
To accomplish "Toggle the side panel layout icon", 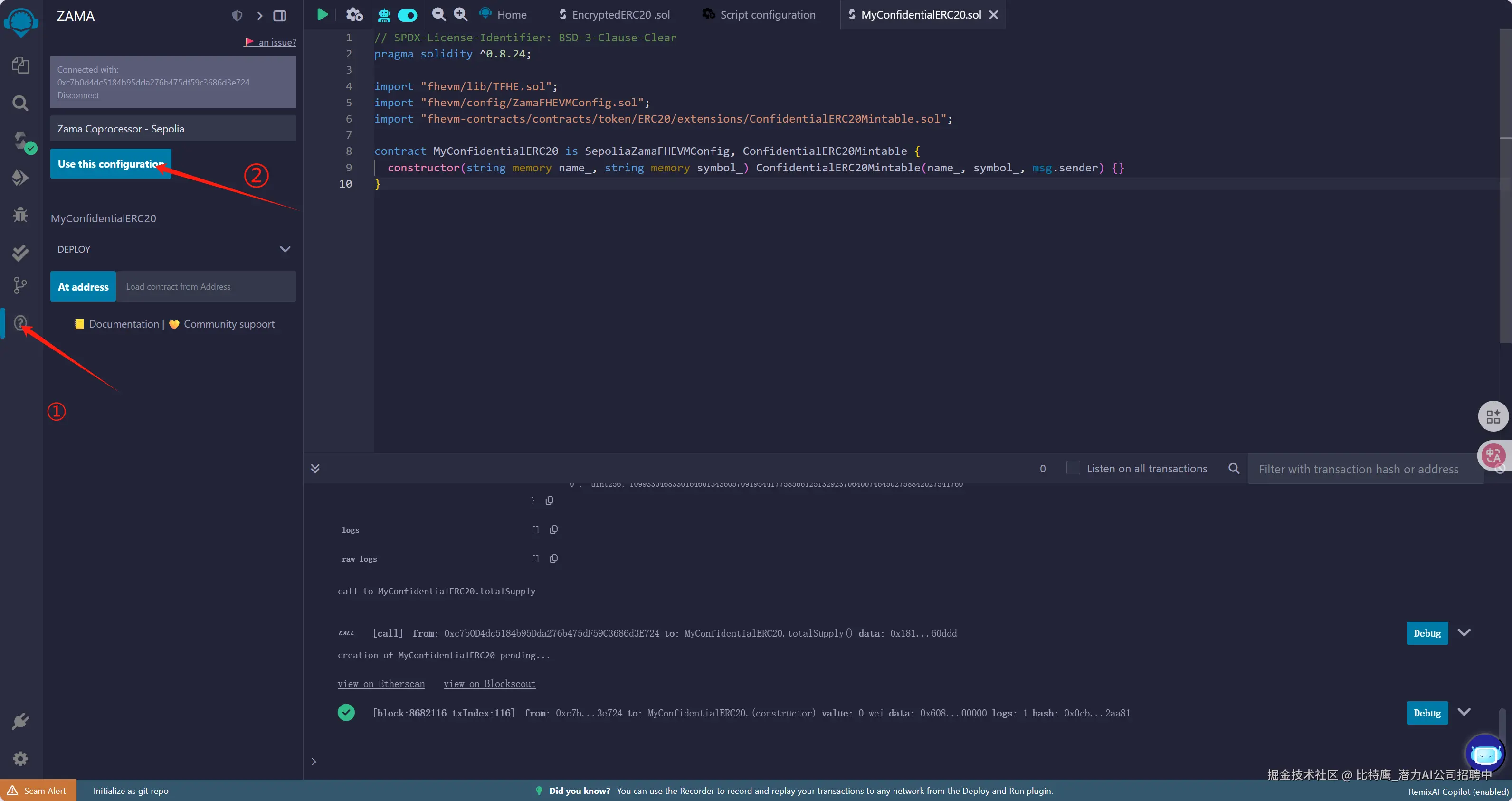I will pyautogui.click(x=280, y=16).
